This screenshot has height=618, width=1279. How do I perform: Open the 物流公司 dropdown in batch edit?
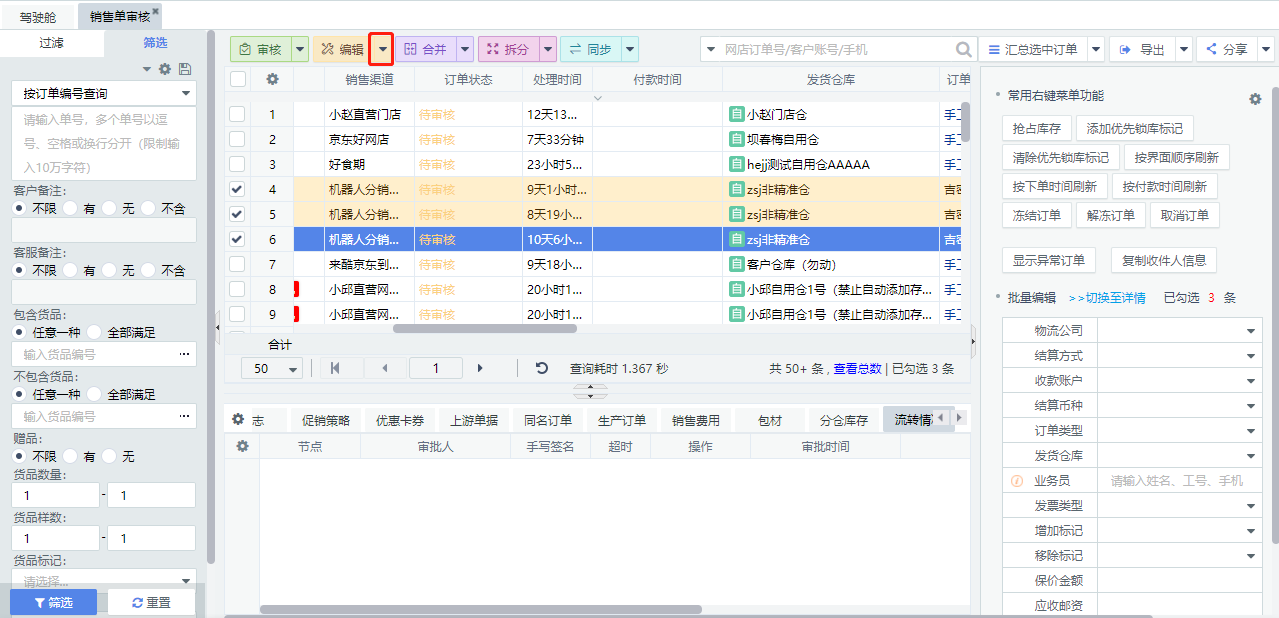click(x=1250, y=331)
